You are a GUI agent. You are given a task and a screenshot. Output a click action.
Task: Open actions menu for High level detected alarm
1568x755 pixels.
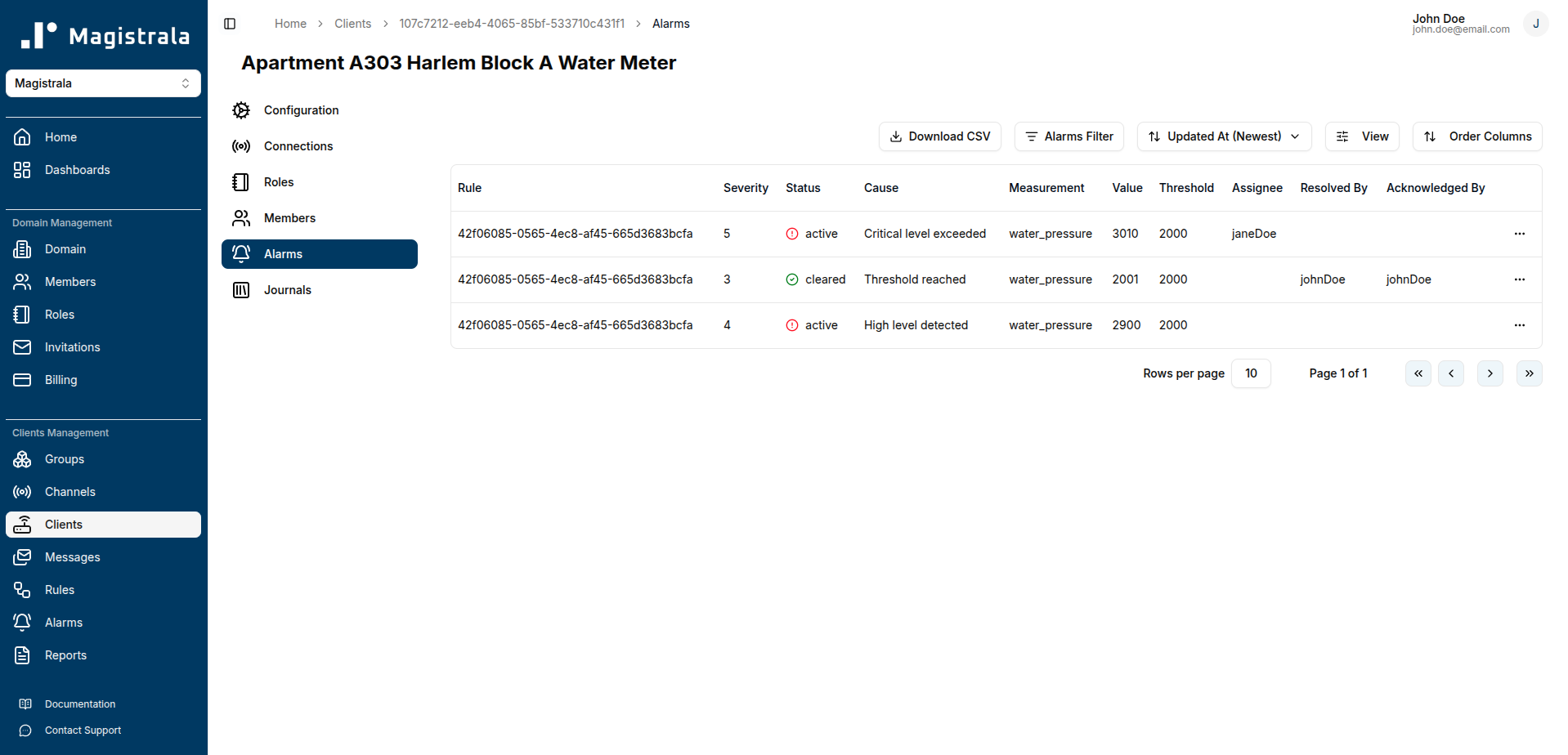[x=1519, y=325]
